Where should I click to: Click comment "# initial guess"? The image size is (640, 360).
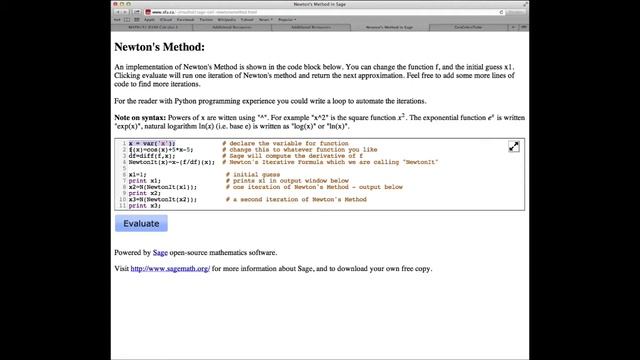pyautogui.click(x=253, y=174)
